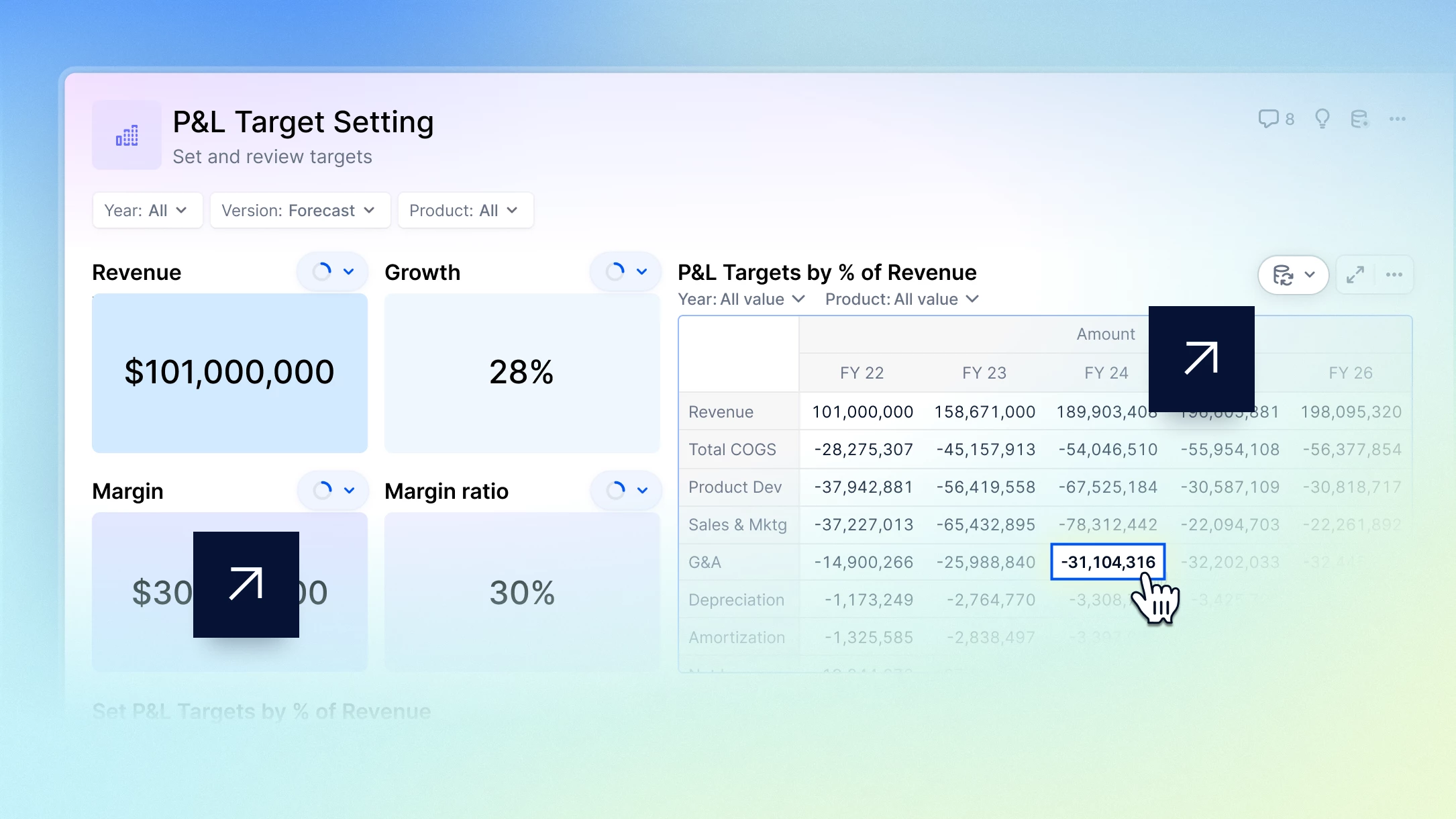1456x819 pixels.
Task: Click the dark arrow tile over table header
Action: pyautogui.click(x=1201, y=358)
